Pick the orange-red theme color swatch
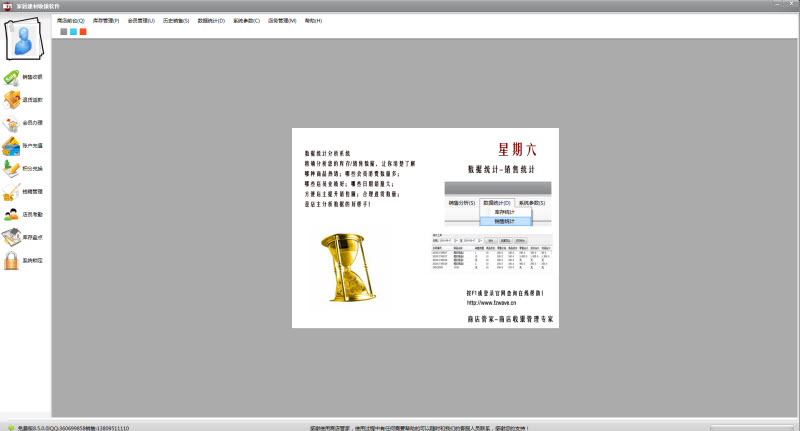 click(x=83, y=32)
